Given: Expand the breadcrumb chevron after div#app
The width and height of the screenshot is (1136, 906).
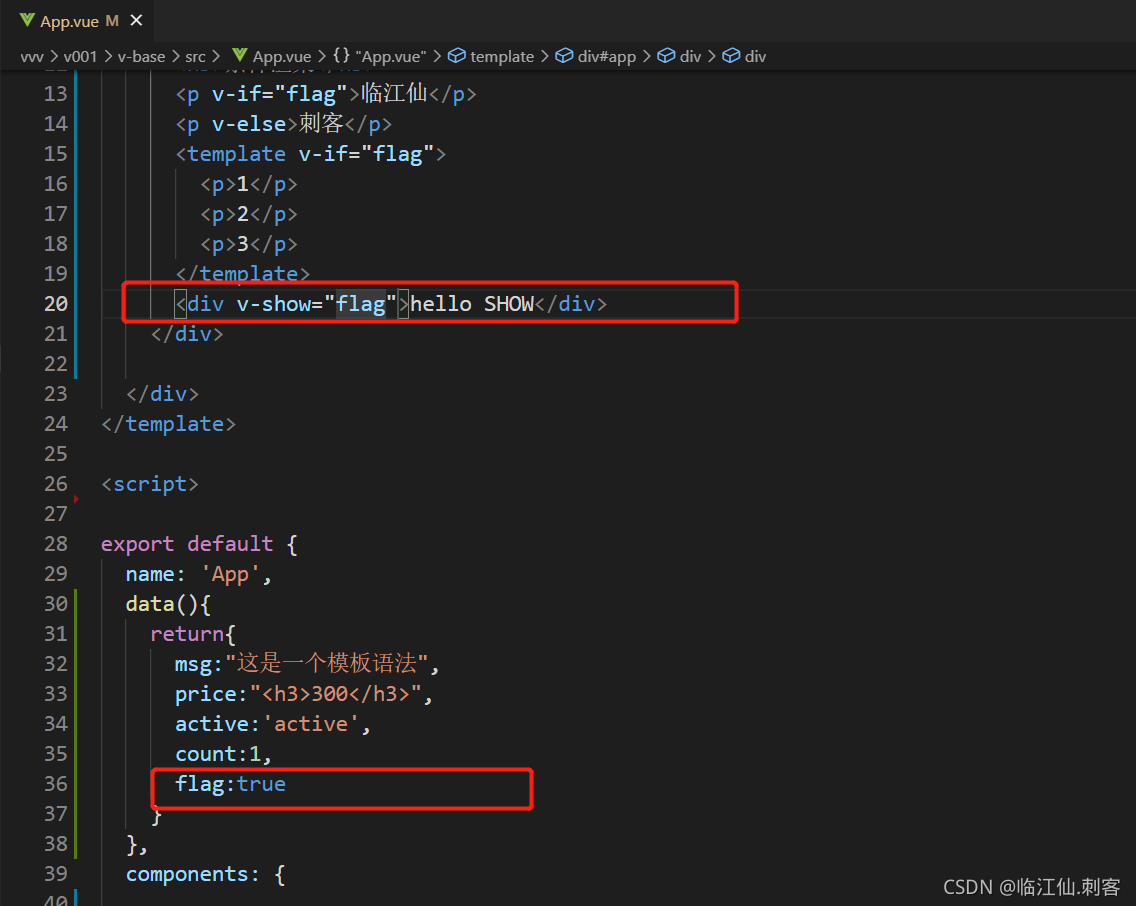Looking at the screenshot, I should [646, 56].
